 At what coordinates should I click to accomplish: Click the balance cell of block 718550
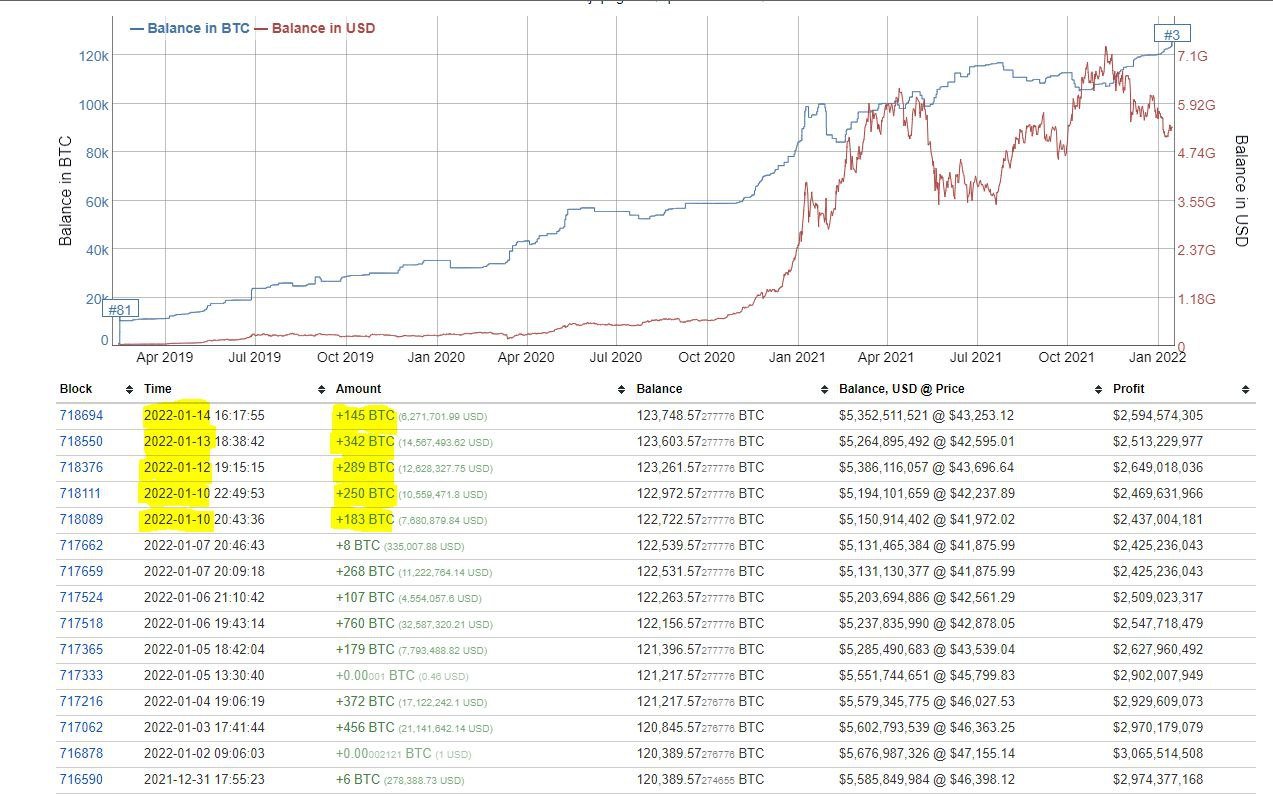(x=700, y=441)
